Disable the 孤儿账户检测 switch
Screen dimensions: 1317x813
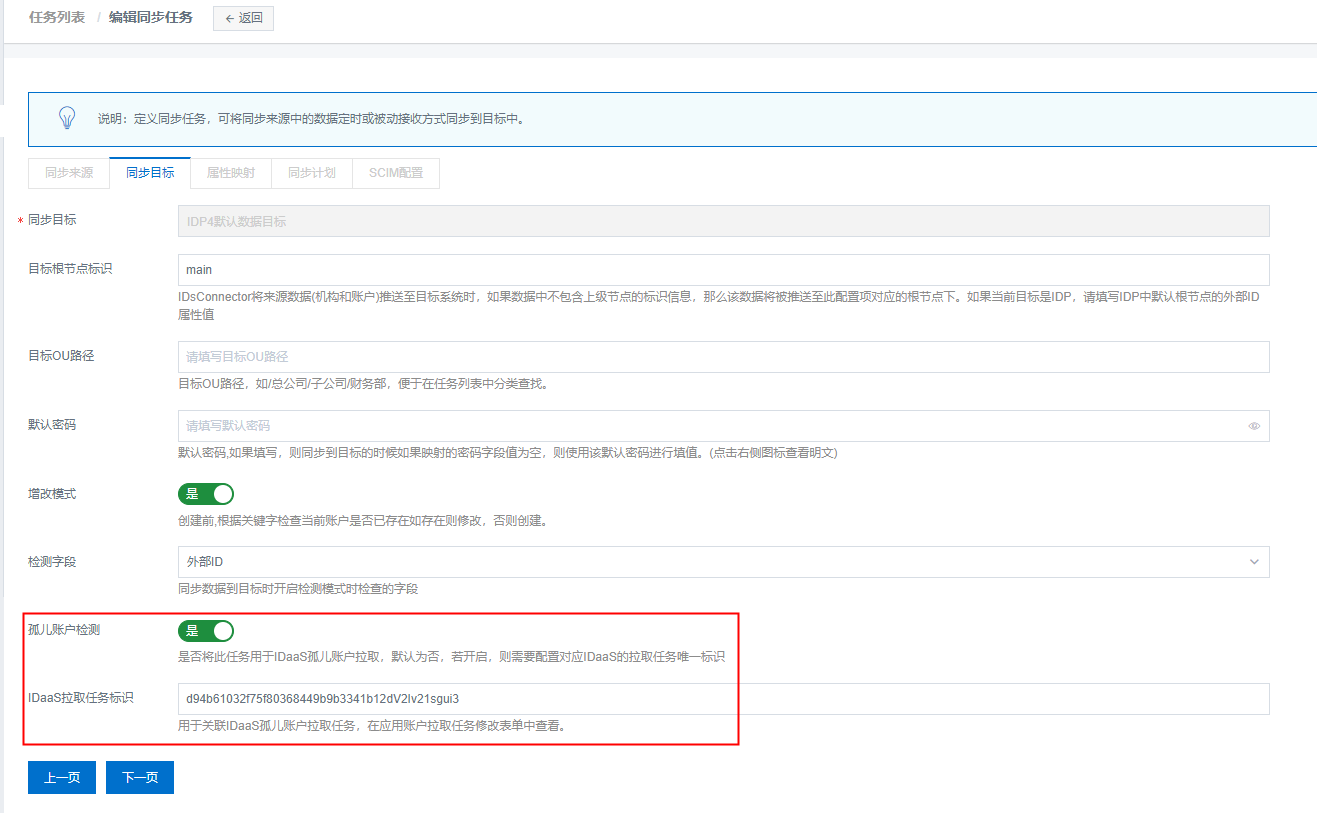[206, 631]
